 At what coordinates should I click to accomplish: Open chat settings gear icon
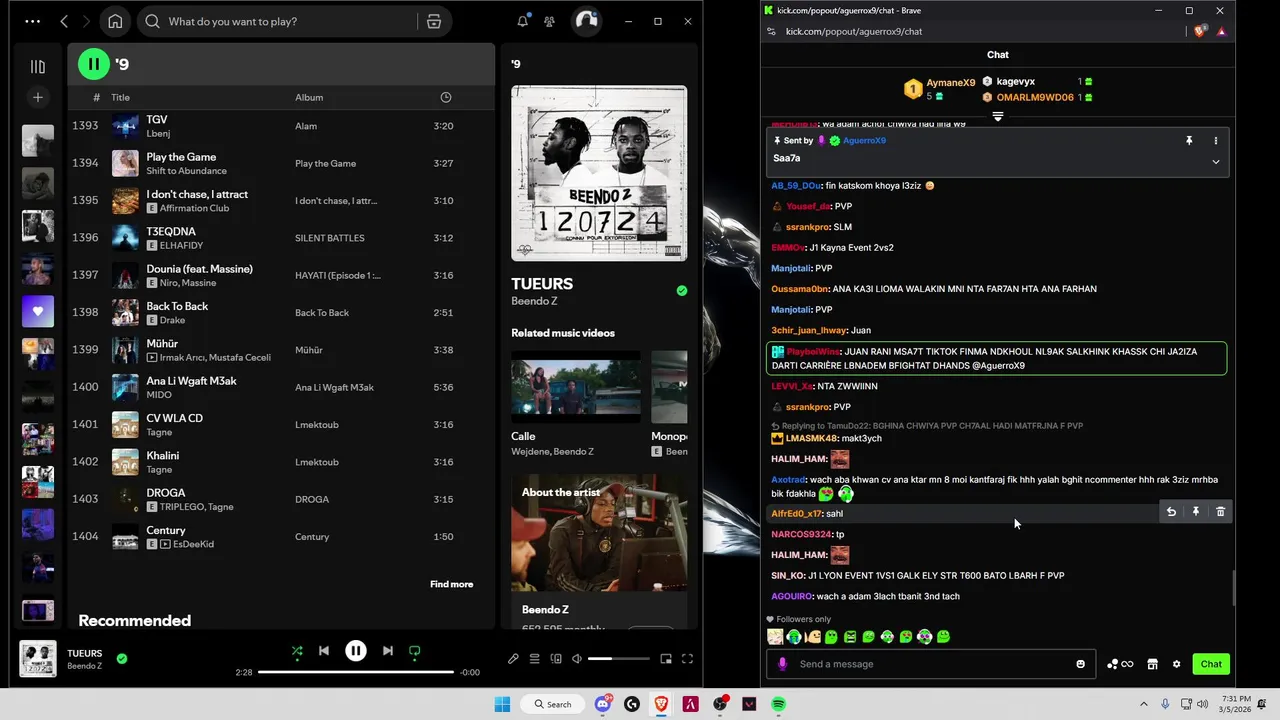[x=1176, y=664]
